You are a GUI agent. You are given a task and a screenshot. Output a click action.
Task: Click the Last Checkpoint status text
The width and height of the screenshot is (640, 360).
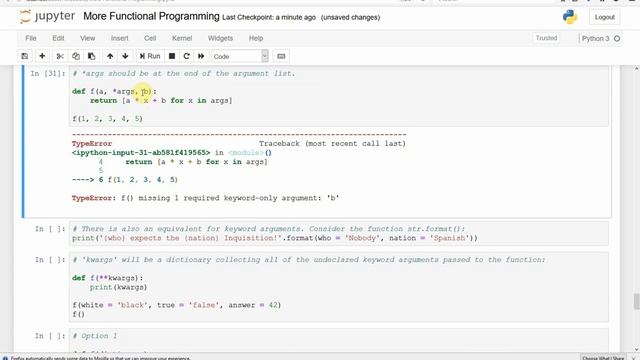[x=269, y=17]
